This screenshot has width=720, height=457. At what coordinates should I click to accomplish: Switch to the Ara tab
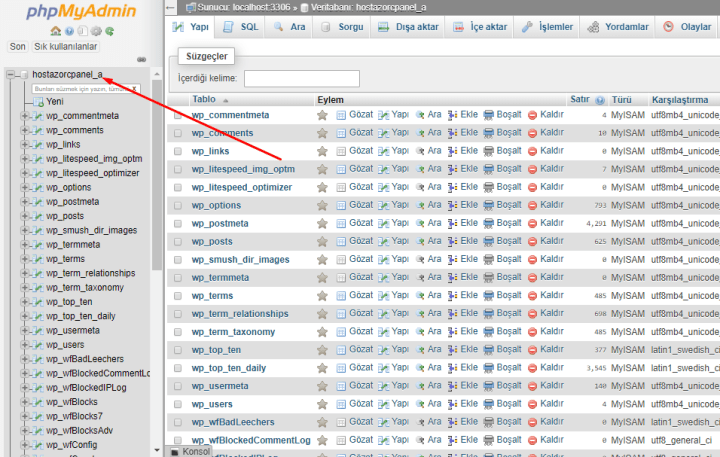[289, 27]
